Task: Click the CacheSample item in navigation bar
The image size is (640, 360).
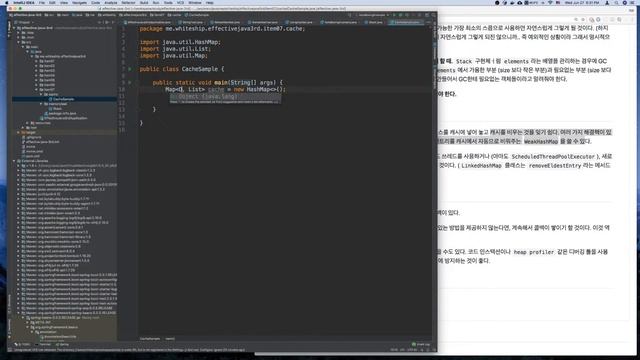Action: (198, 15)
